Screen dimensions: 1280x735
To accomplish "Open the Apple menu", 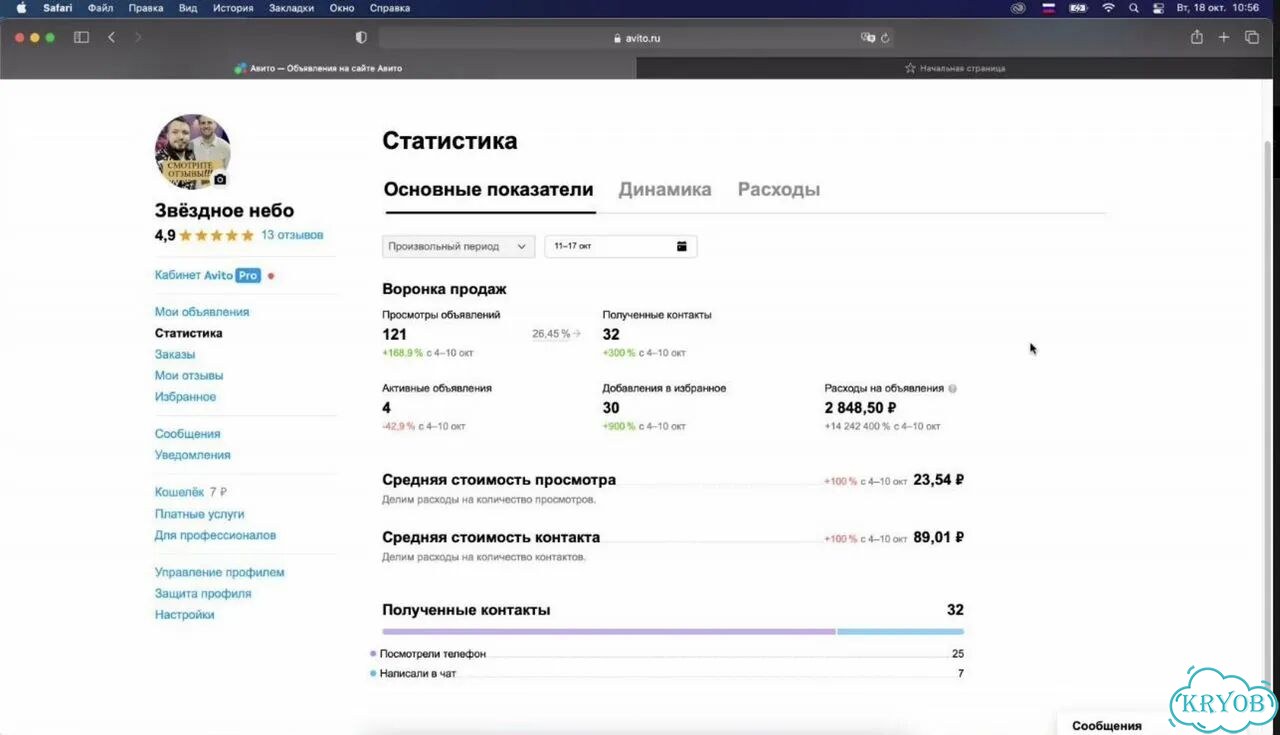I will (21, 8).
